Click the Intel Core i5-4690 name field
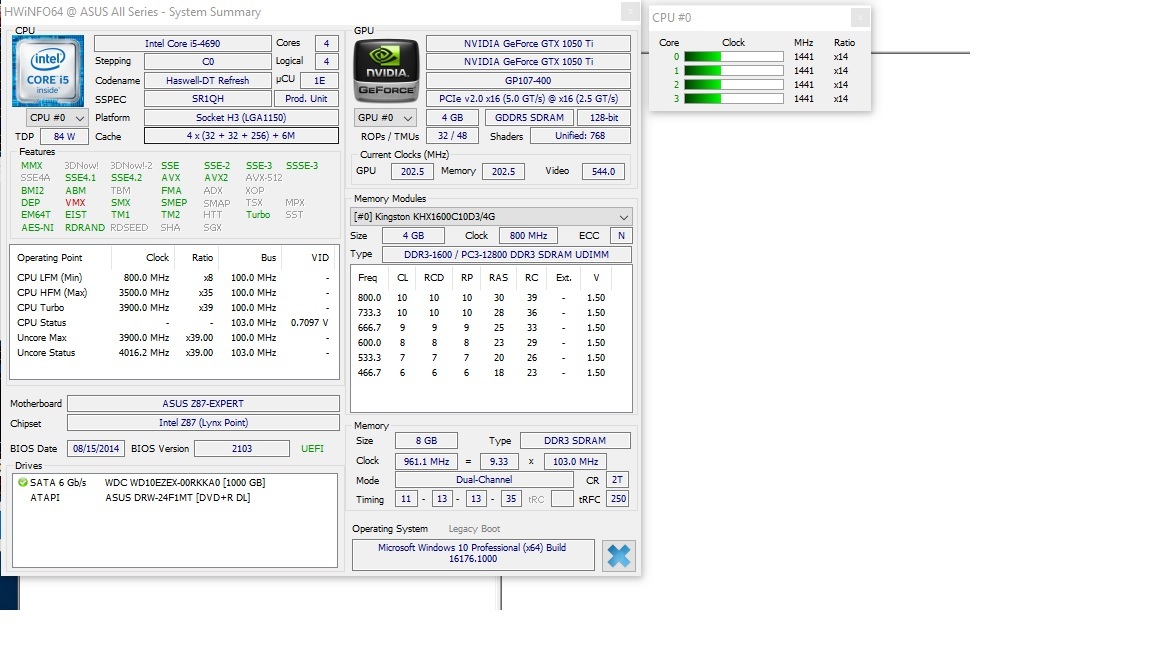 (182, 43)
